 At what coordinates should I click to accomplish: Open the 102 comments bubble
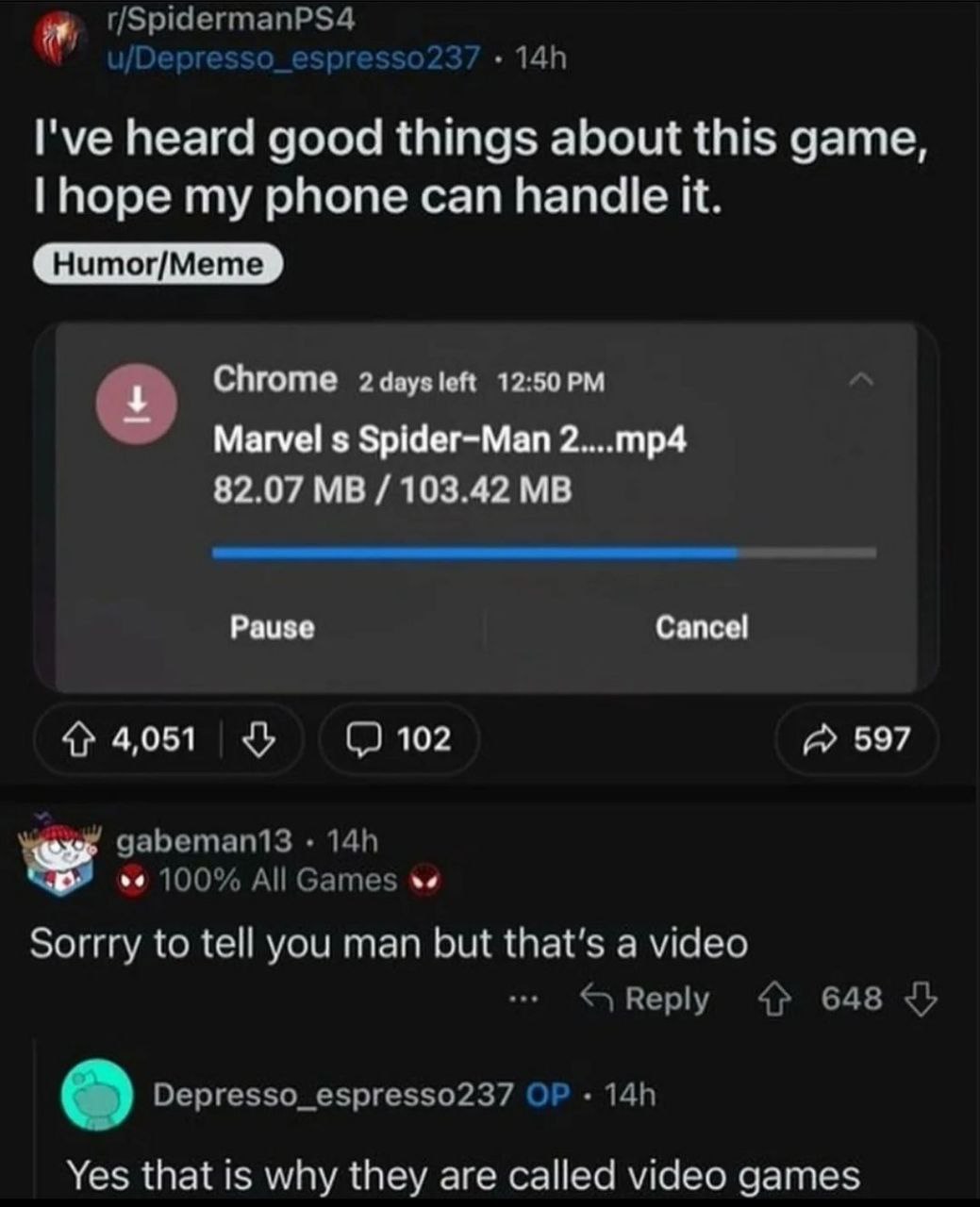tap(398, 738)
